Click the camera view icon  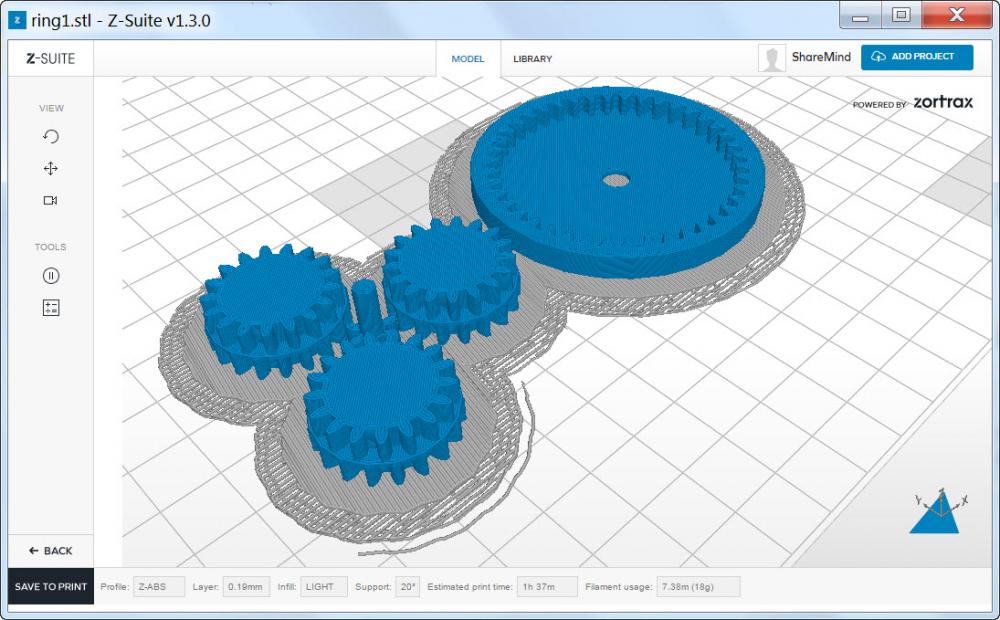pos(51,201)
